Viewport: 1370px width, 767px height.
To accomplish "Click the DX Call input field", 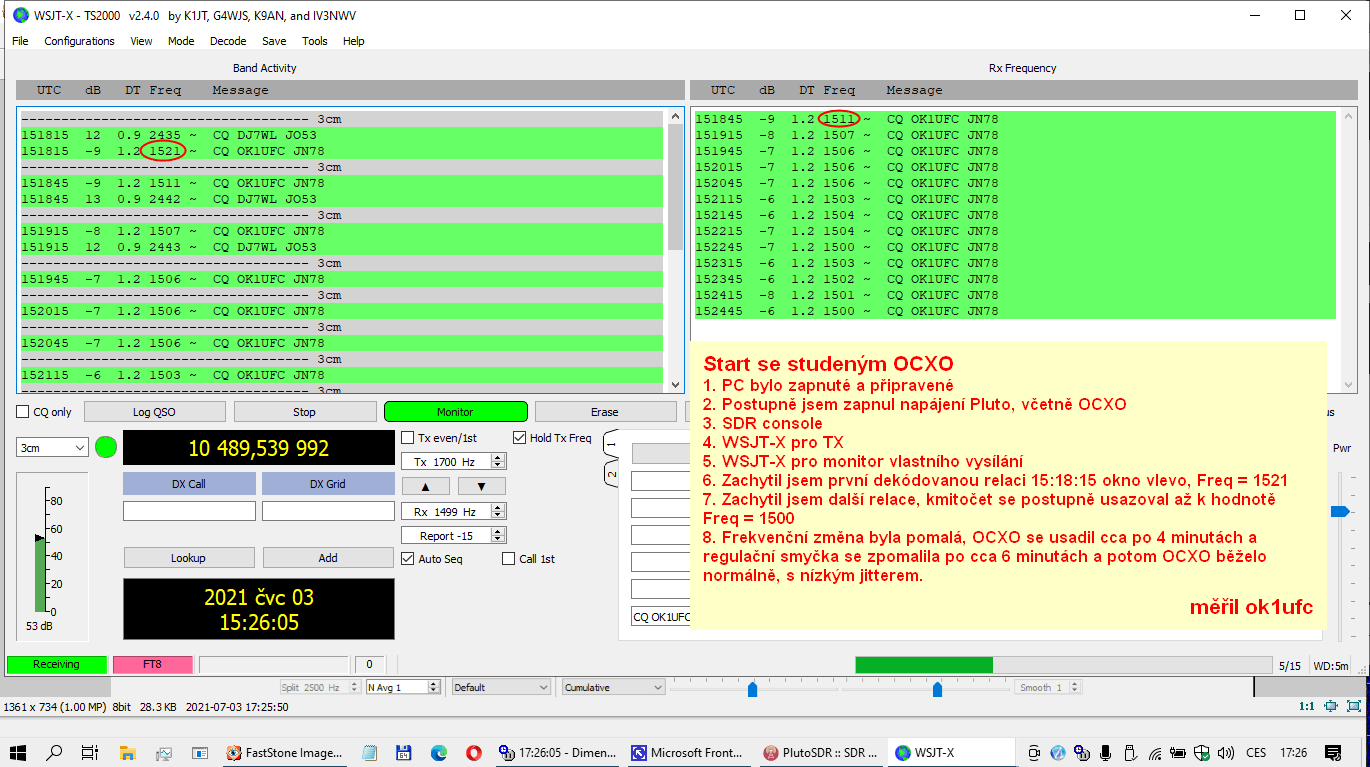I will point(189,511).
